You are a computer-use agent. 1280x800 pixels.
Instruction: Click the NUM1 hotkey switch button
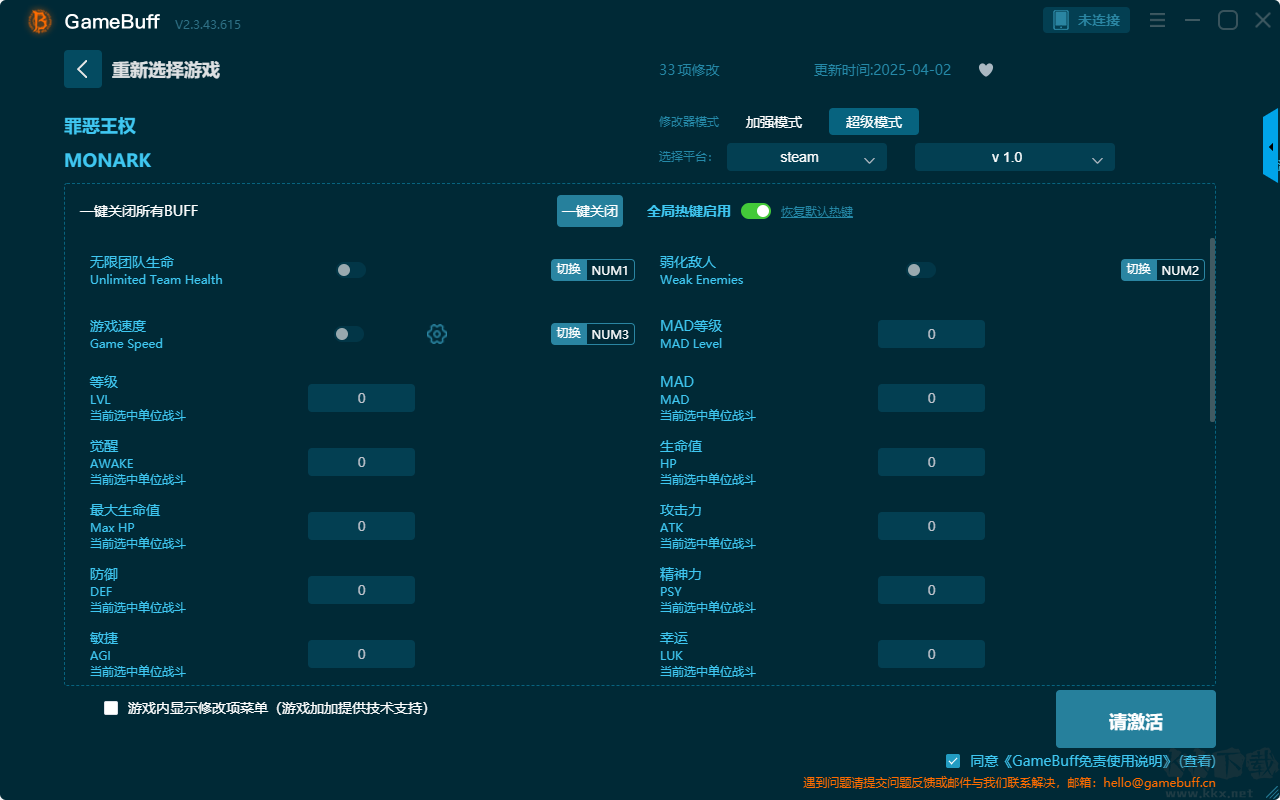pyautogui.click(x=593, y=270)
